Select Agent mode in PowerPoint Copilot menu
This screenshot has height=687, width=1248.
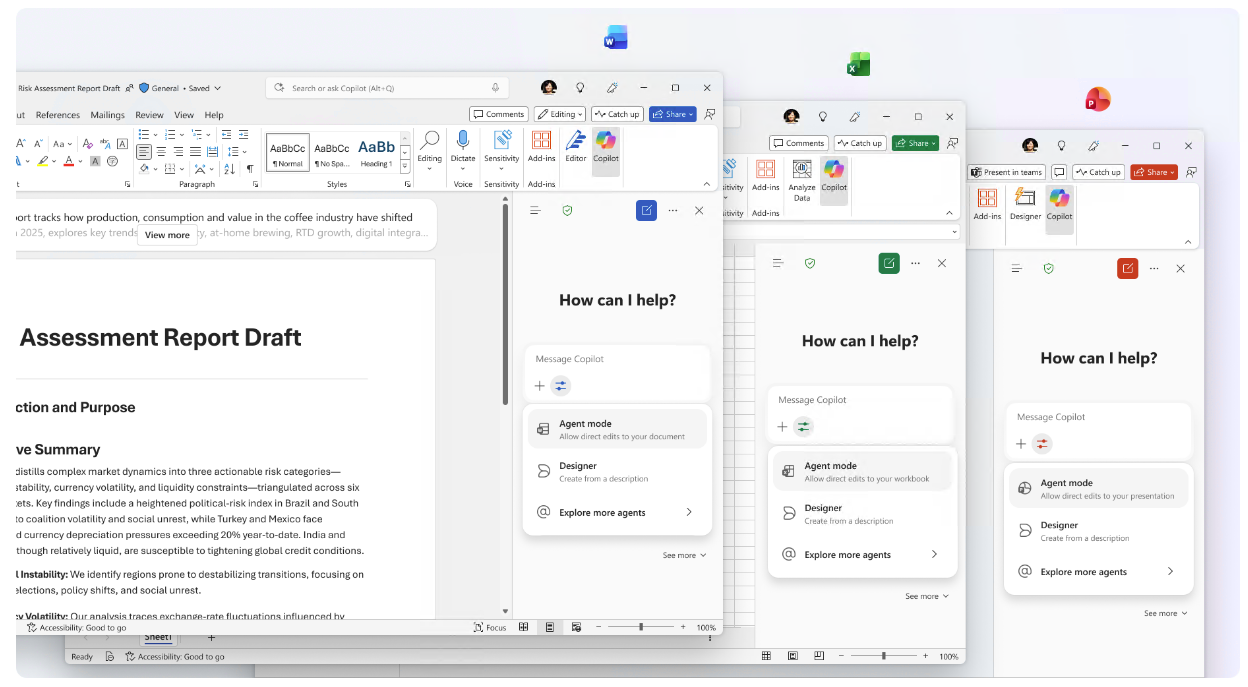(1098, 488)
